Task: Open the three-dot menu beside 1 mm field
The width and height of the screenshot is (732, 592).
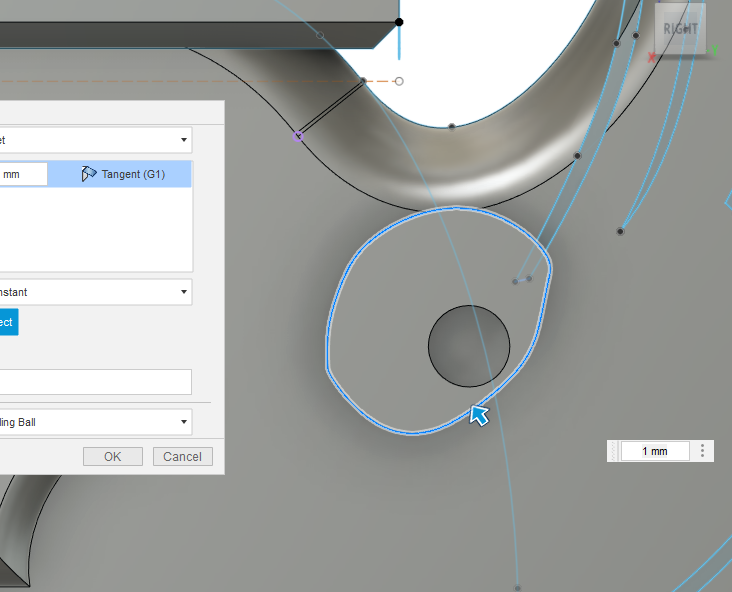Action: [702, 451]
